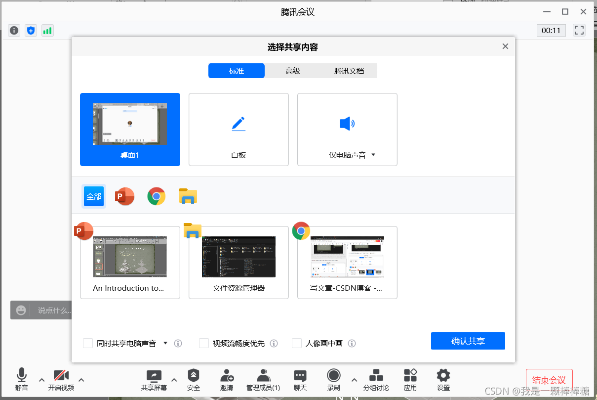This screenshot has height=400, width=597.
Task: Select the Desktop 1 screen thumbnail
Action: coord(130,129)
